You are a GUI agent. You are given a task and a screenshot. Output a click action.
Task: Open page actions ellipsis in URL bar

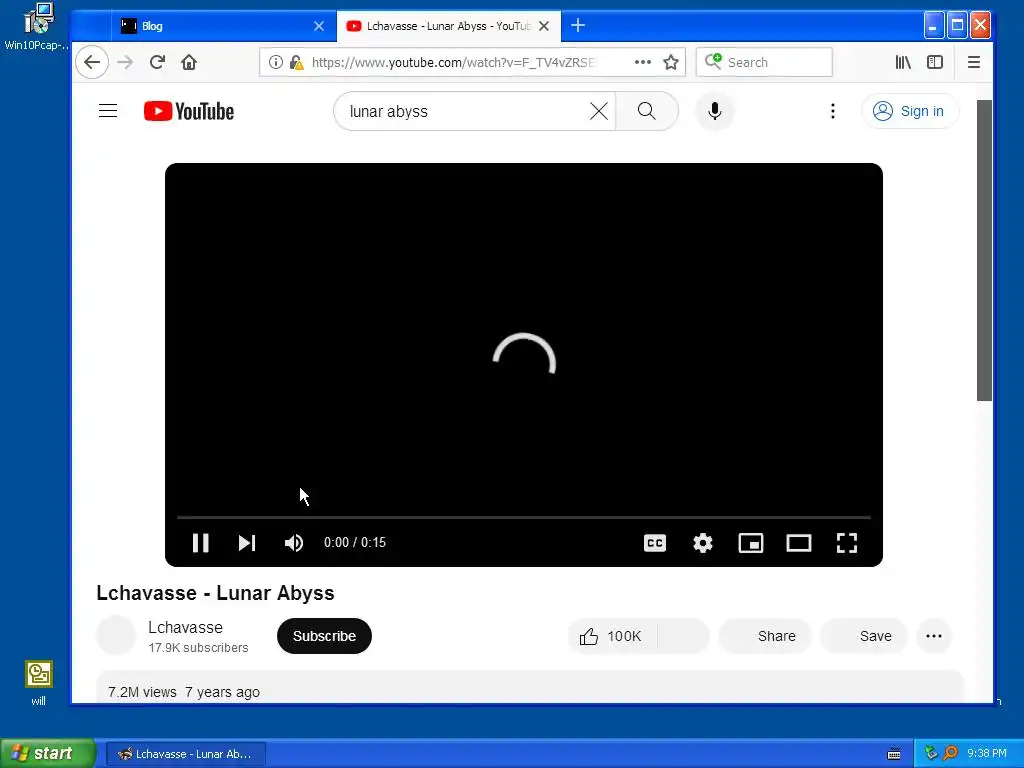643,62
